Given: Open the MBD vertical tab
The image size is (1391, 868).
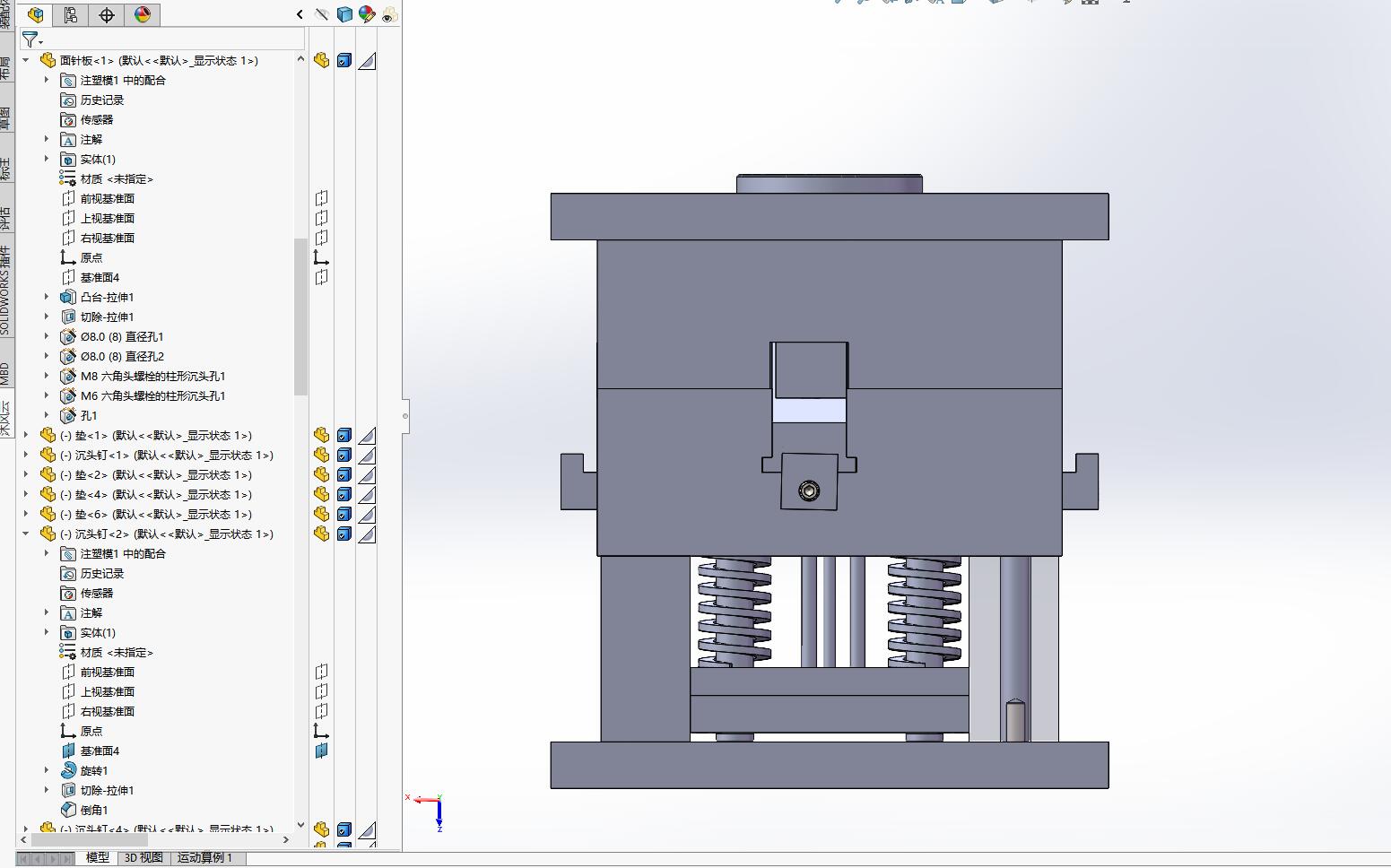Looking at the screenshot, I should click(6, 372).
